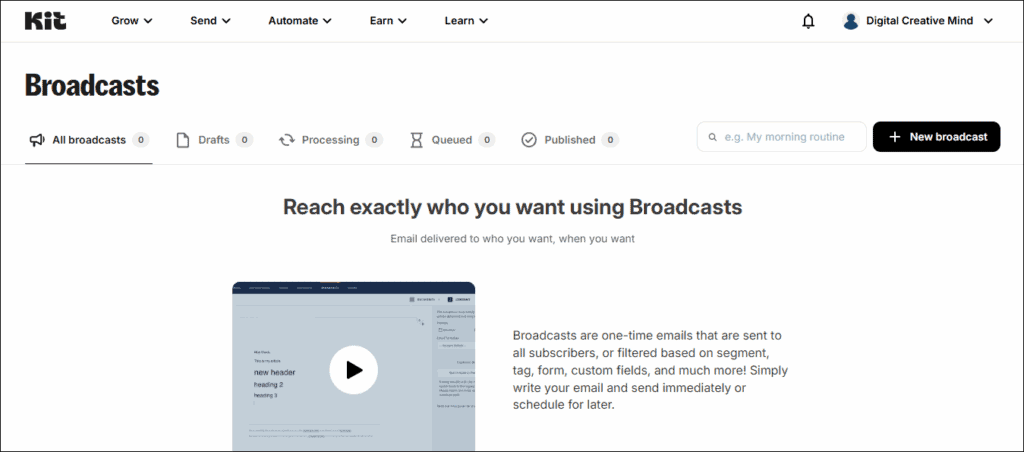
Task: Click 'Reach exactly who you want' heading
Action: point(513,207)
